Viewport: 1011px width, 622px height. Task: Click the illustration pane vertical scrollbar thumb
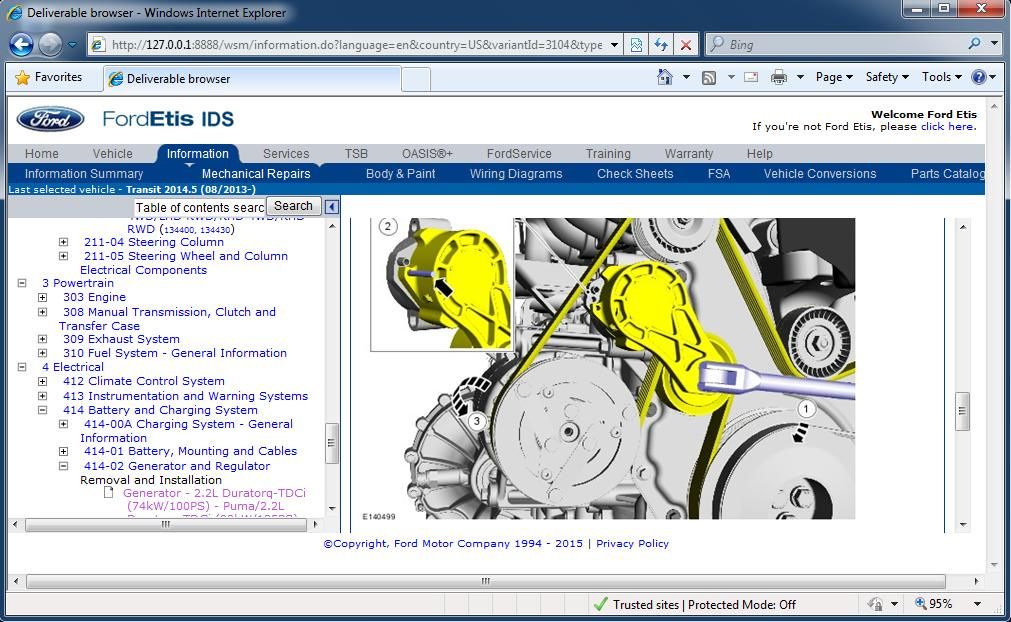(x=963, y=411)
